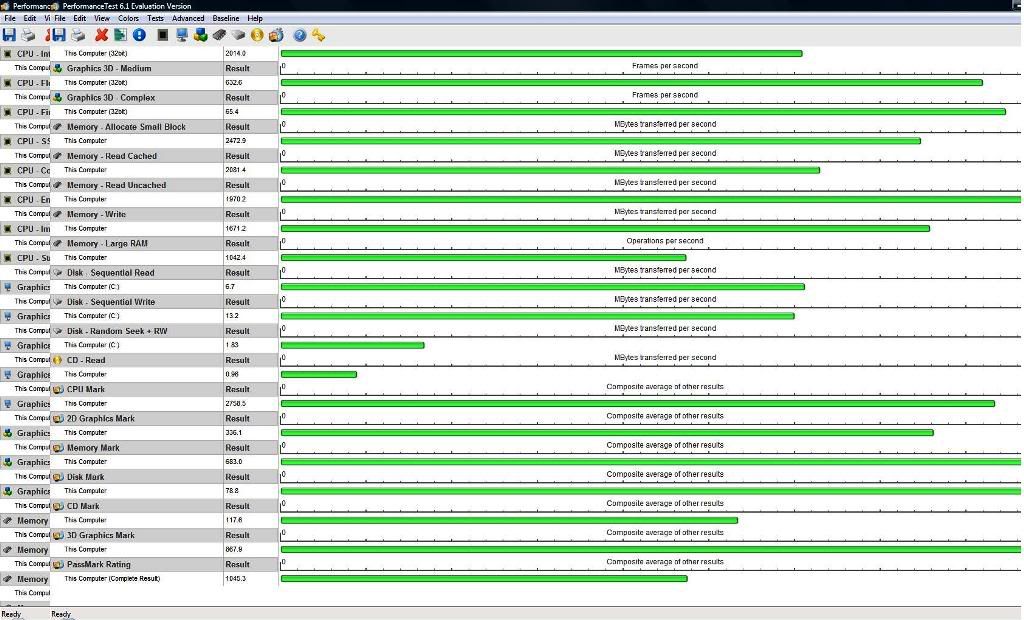Select the Disk Mark heading
Screen dimensions: 1024x620
[86, 477]
